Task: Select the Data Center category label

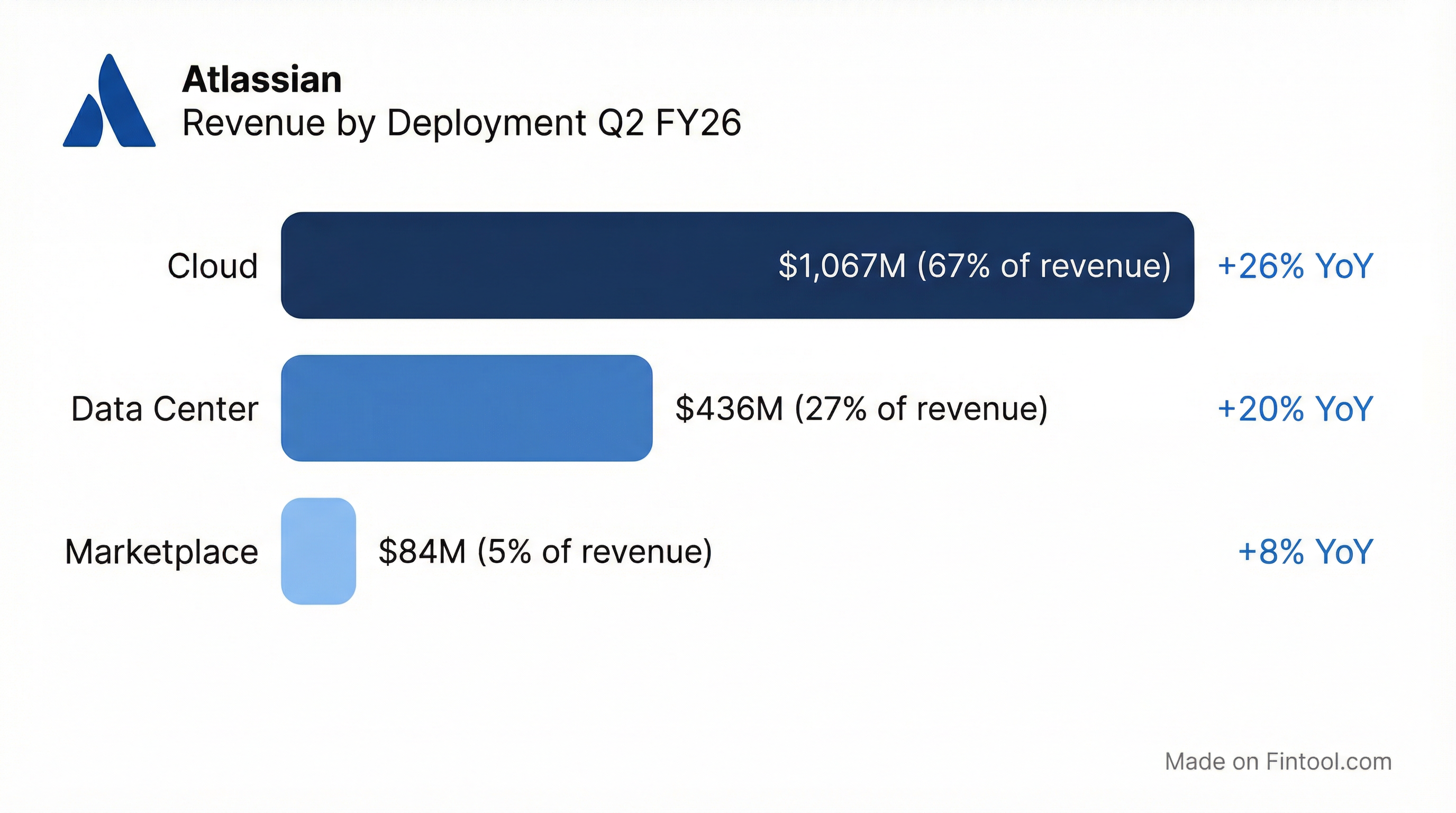Action: 165,409
